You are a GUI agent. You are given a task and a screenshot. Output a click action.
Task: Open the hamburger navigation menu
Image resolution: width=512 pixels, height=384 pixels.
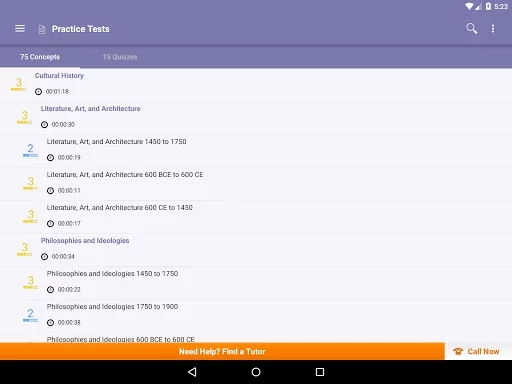[x=20, y=29]
